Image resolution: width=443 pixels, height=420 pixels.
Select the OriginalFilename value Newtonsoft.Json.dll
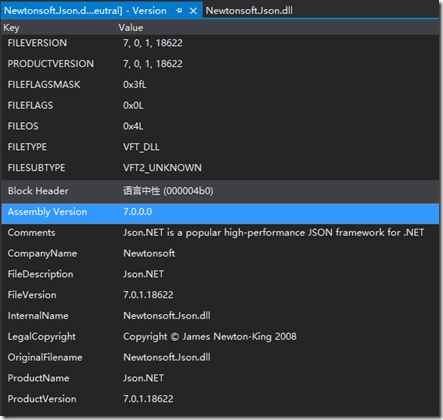pos(167,357)
